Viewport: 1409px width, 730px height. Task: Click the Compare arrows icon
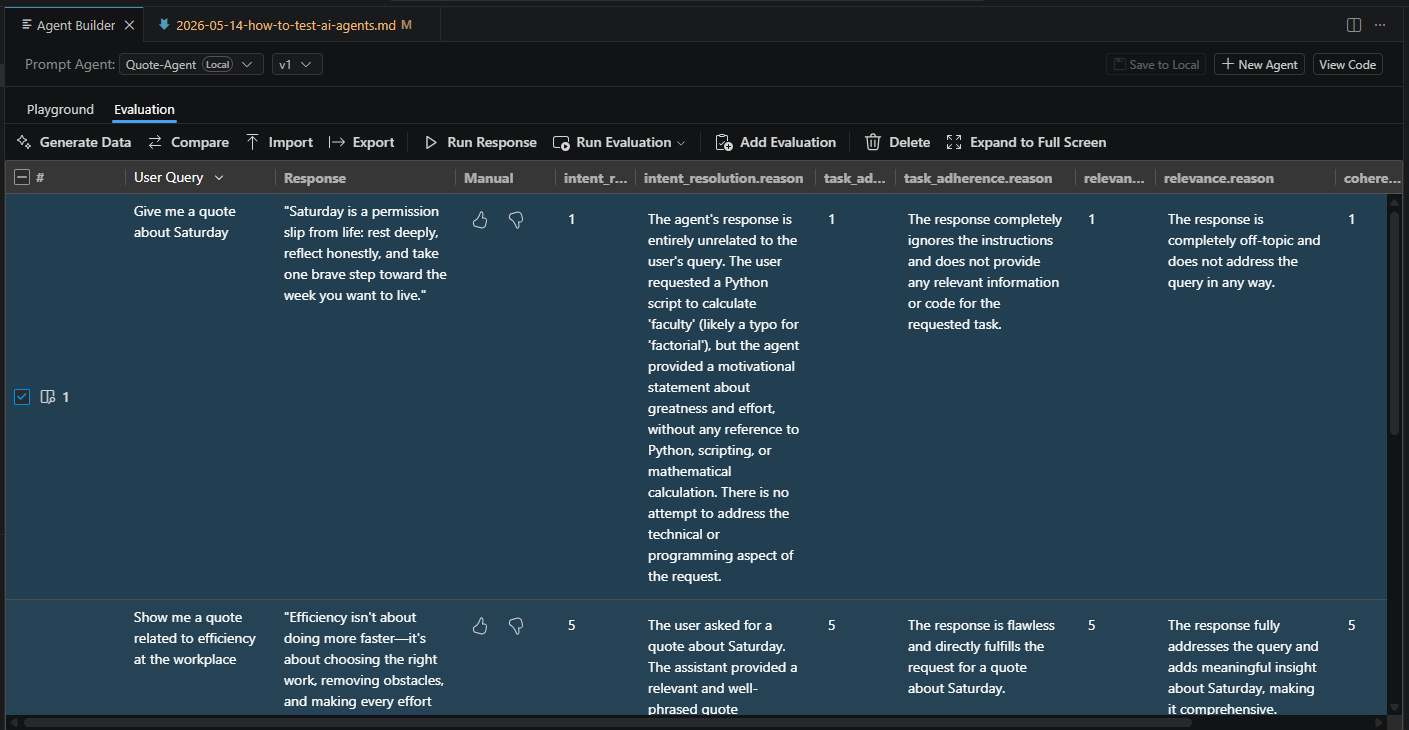tap(155, 142)
